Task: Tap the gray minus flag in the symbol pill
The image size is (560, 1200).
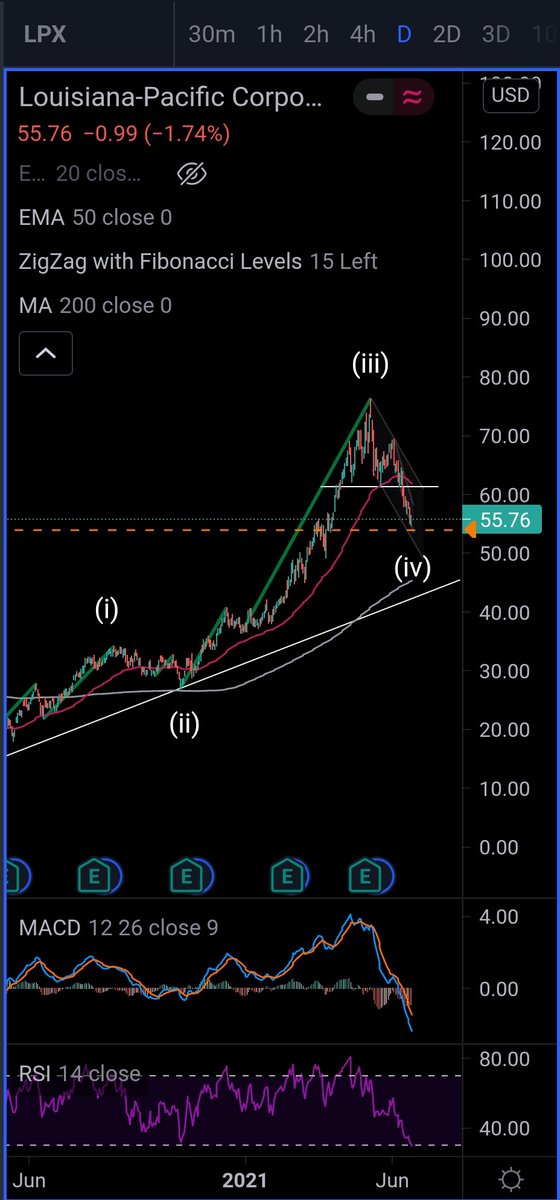Action: (374, 97)
